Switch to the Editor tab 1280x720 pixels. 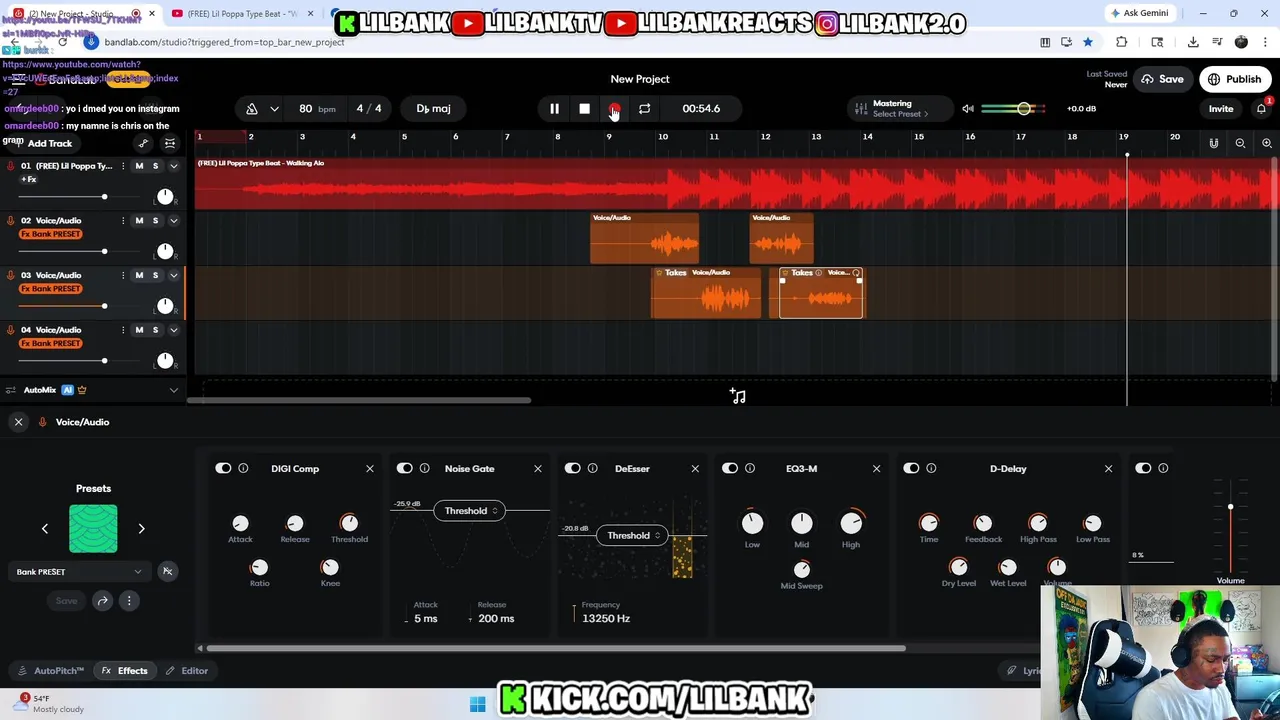187,671
